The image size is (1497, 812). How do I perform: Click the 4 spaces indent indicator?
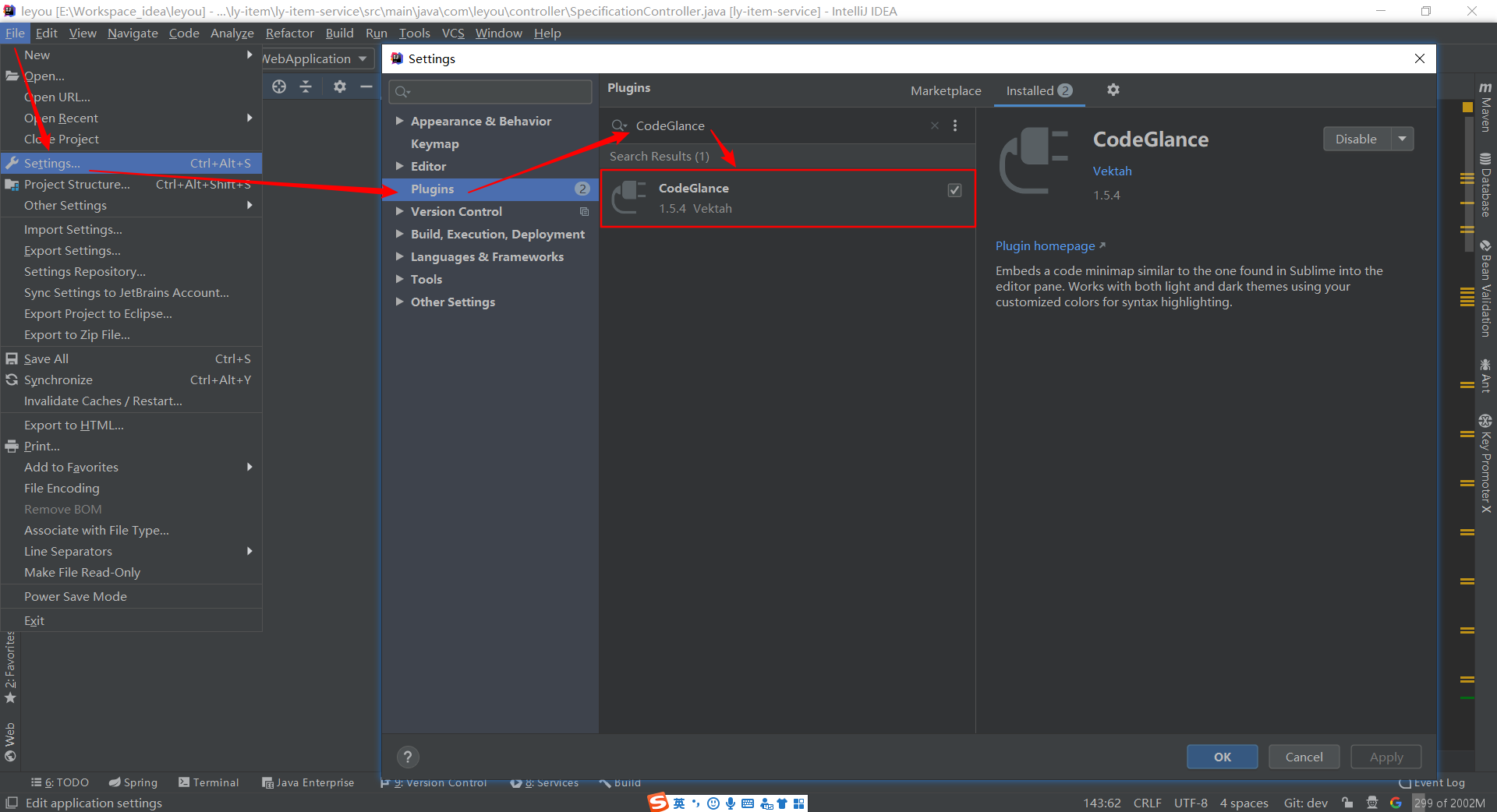tap(1244, 803)
